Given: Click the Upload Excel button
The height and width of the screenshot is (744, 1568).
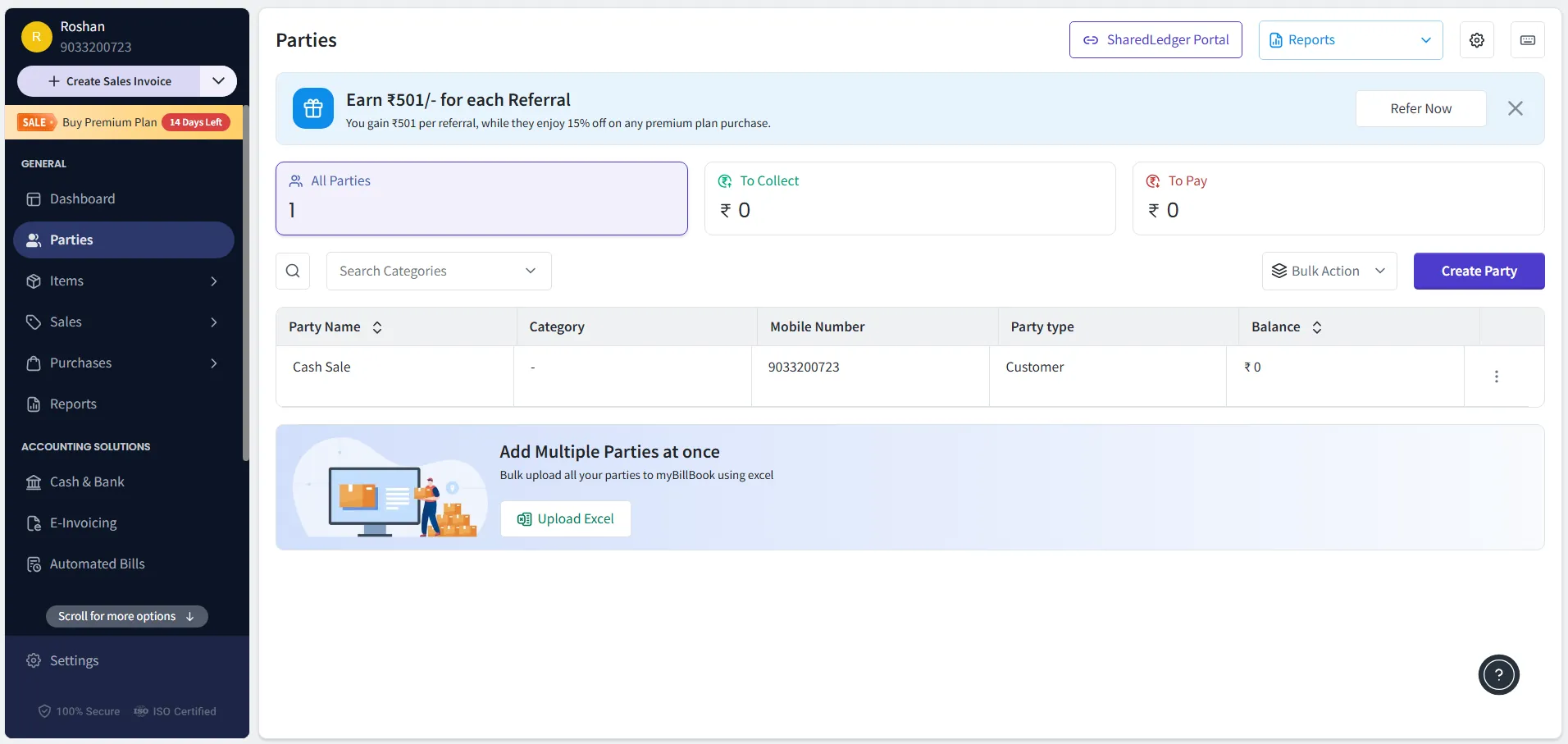Looking at the screenshot, I should 566,519.
